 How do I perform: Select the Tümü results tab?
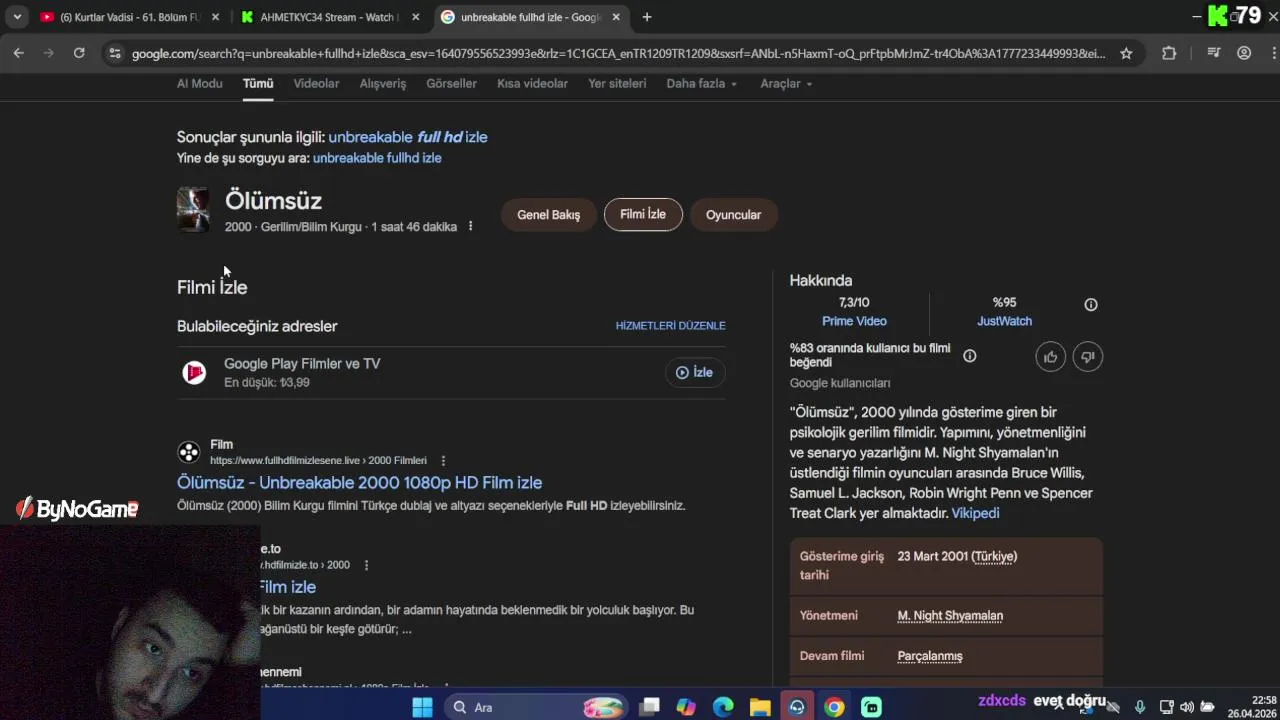point(258,83)
